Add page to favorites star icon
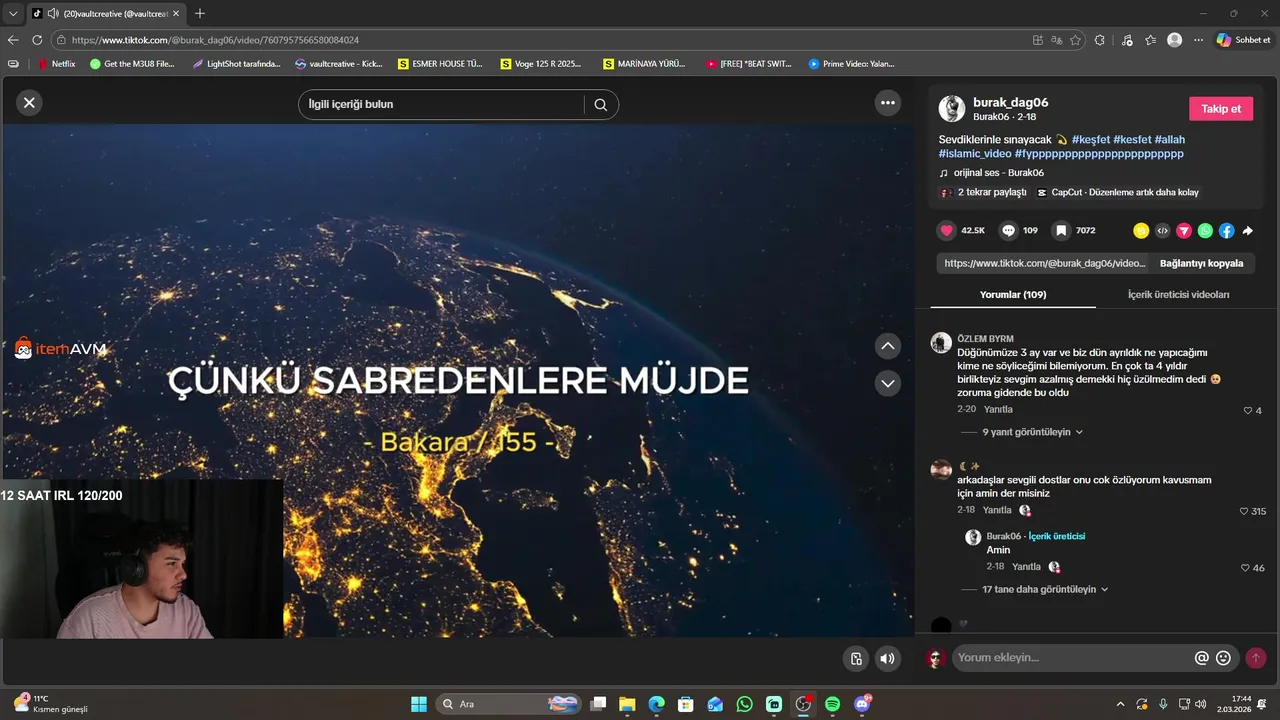This screenshot has height=720, width=1280. (x=1075, y=40)
